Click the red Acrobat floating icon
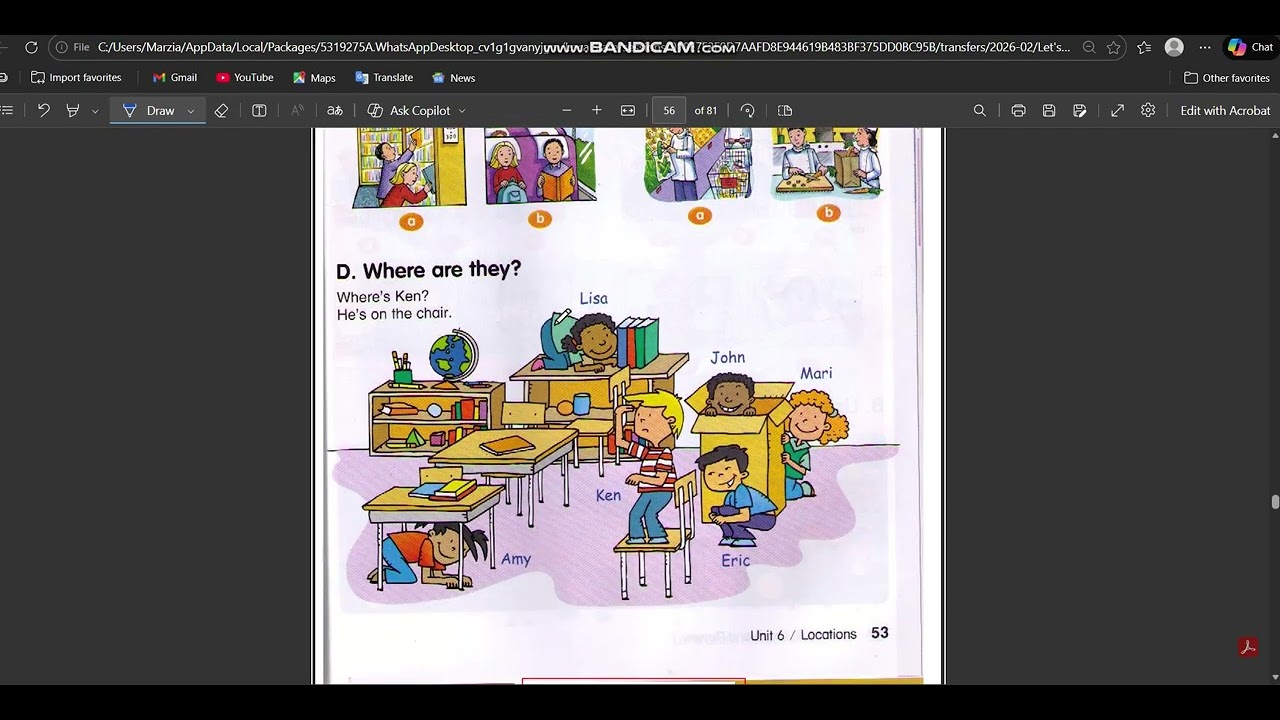The height and width of the screenshot is (720, 1280). click(x=1248, y=647)
